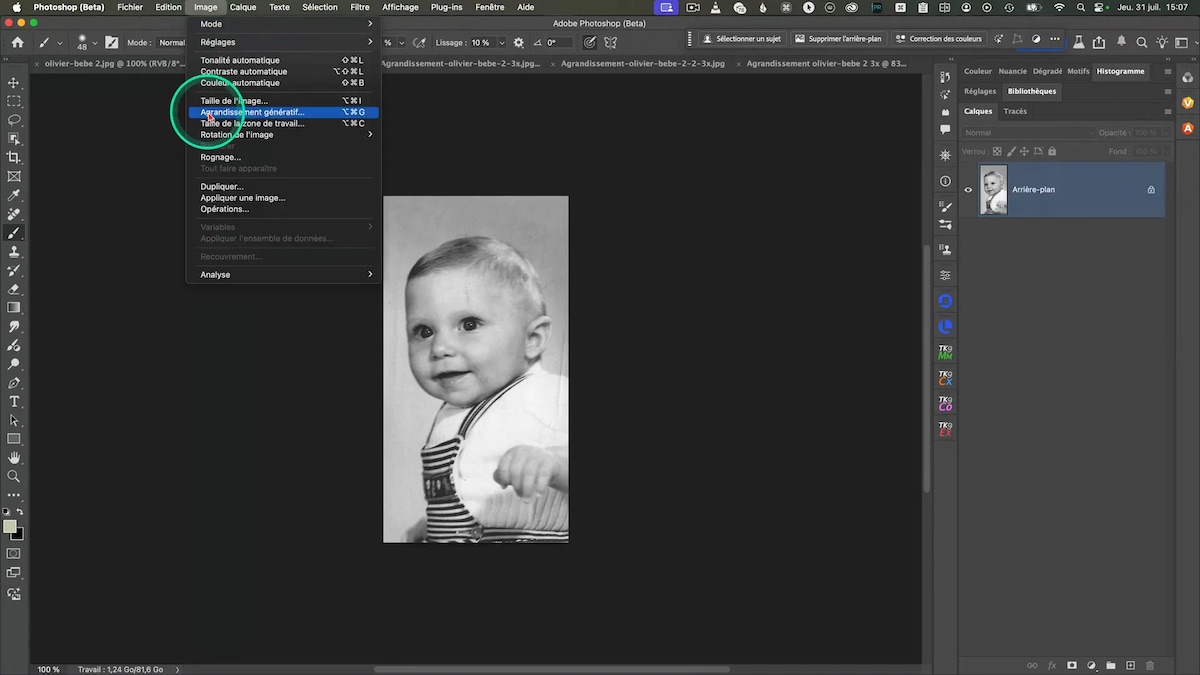Select the Spot Healing Brush tool
1200x675 pixels.
tap(14, 214)
